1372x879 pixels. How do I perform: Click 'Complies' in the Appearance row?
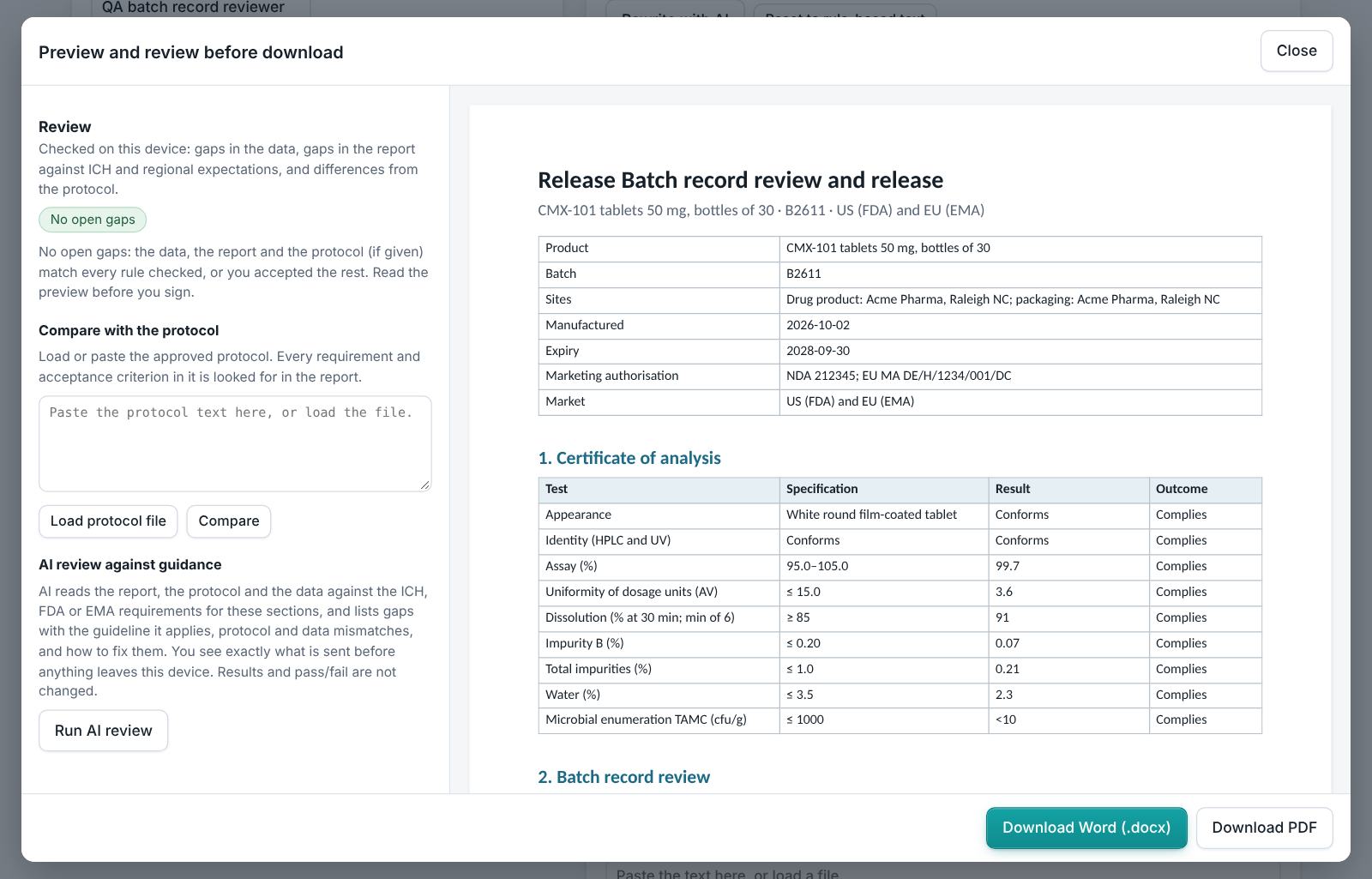pos(1181,515)
